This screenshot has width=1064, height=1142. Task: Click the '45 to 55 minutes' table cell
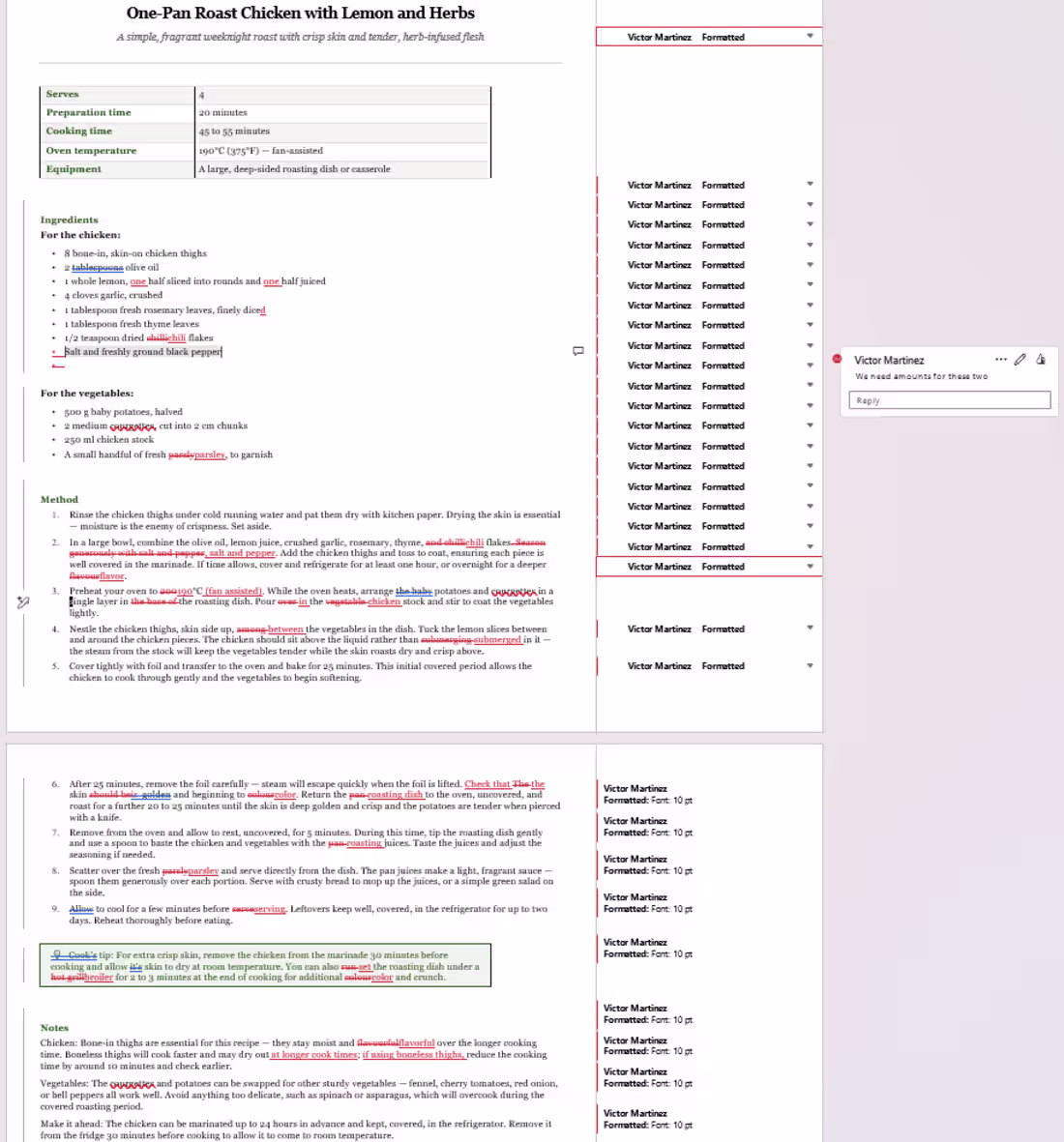(x=342, y=132)
